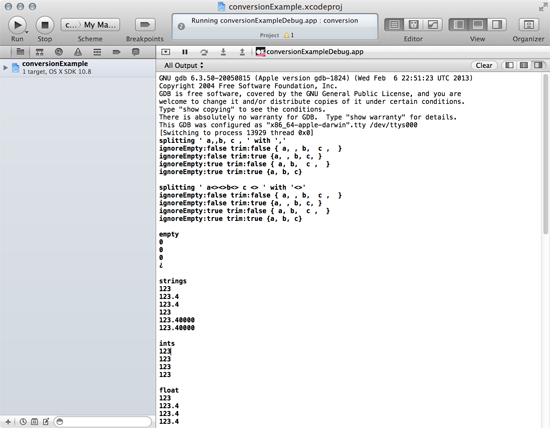Toggle the Navigator pane view

[x=458, y=25]
